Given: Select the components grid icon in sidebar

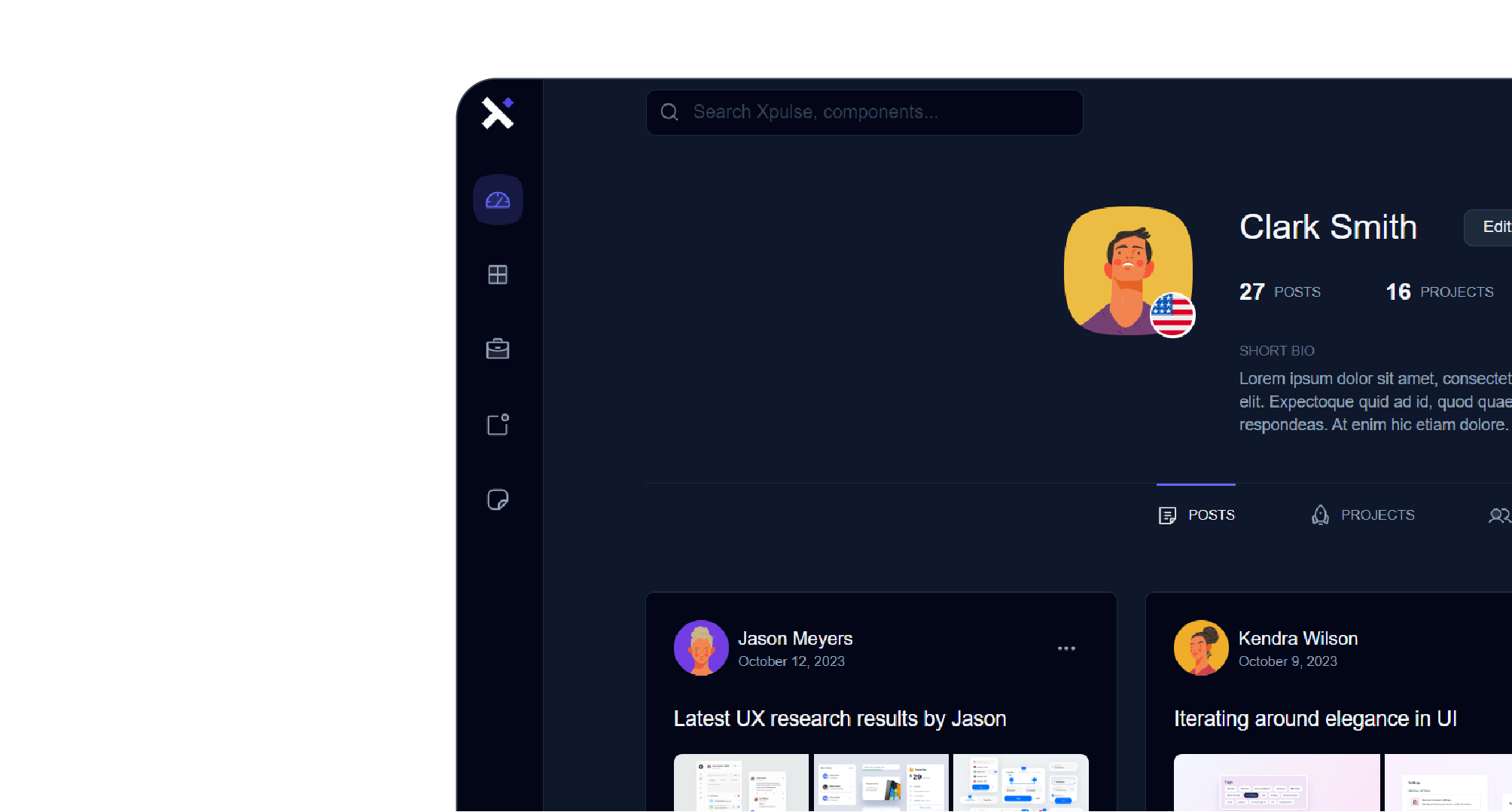Looking at the screenshot, I should pos(497,274).
